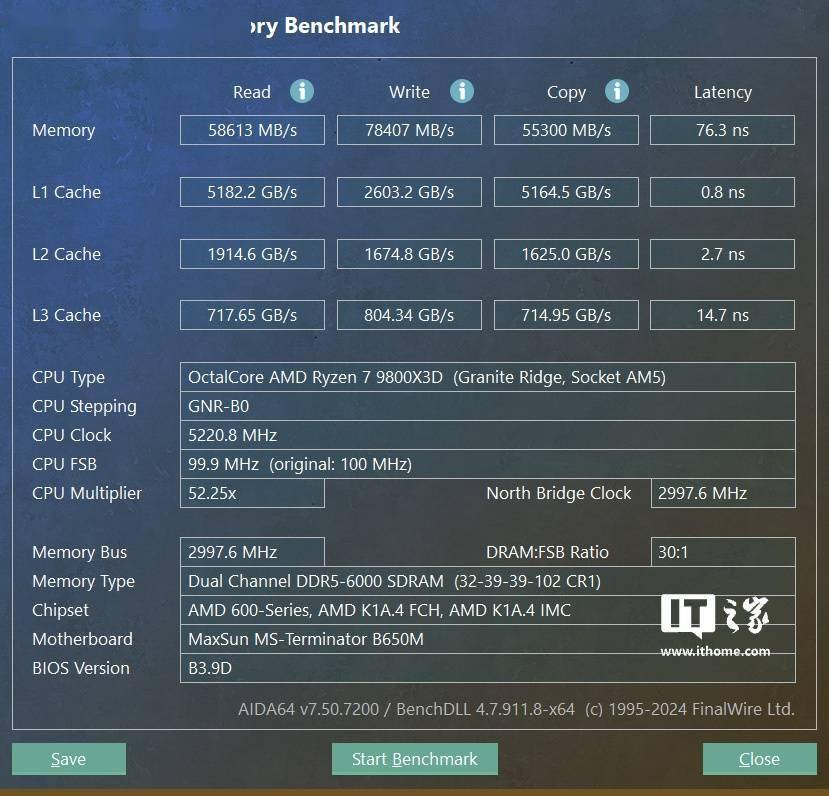The image size is (829, 796).
Task: Click the Copy column header label
Action: [x=566, y=93]
